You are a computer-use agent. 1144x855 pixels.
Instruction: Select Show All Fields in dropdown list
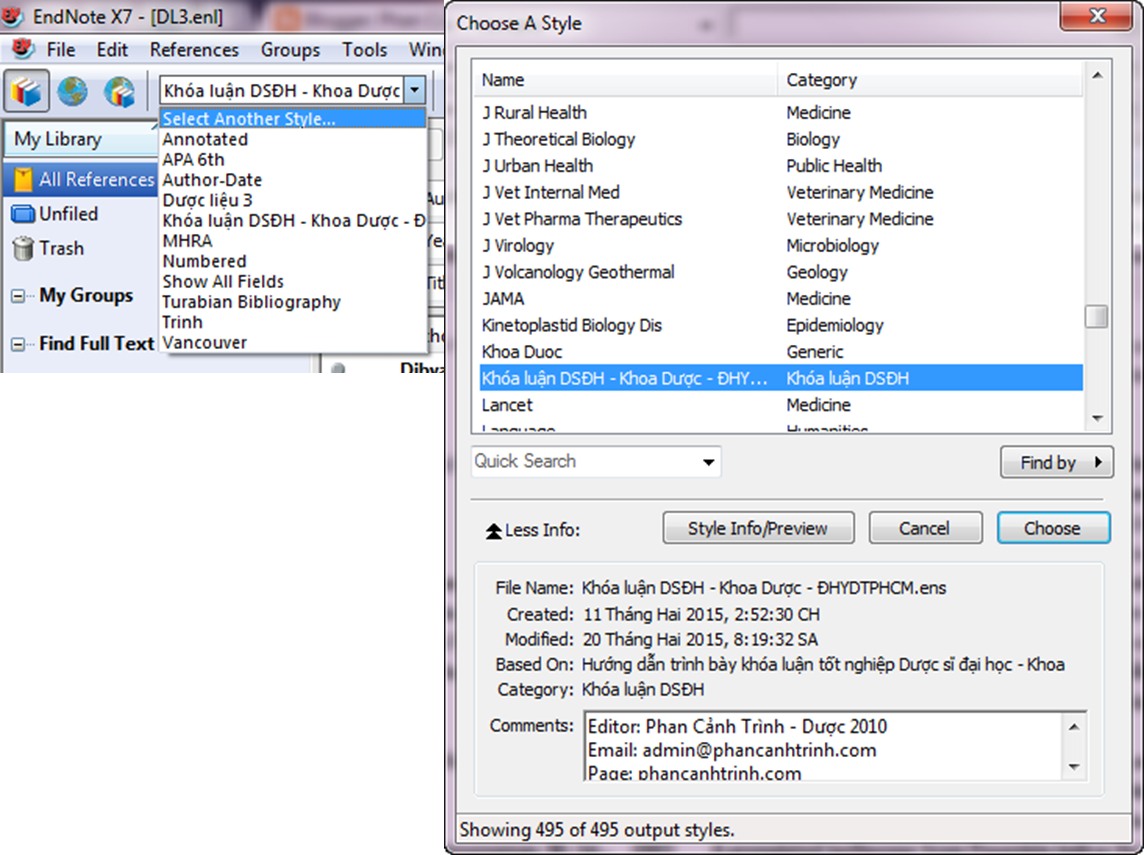click(293, 282)
